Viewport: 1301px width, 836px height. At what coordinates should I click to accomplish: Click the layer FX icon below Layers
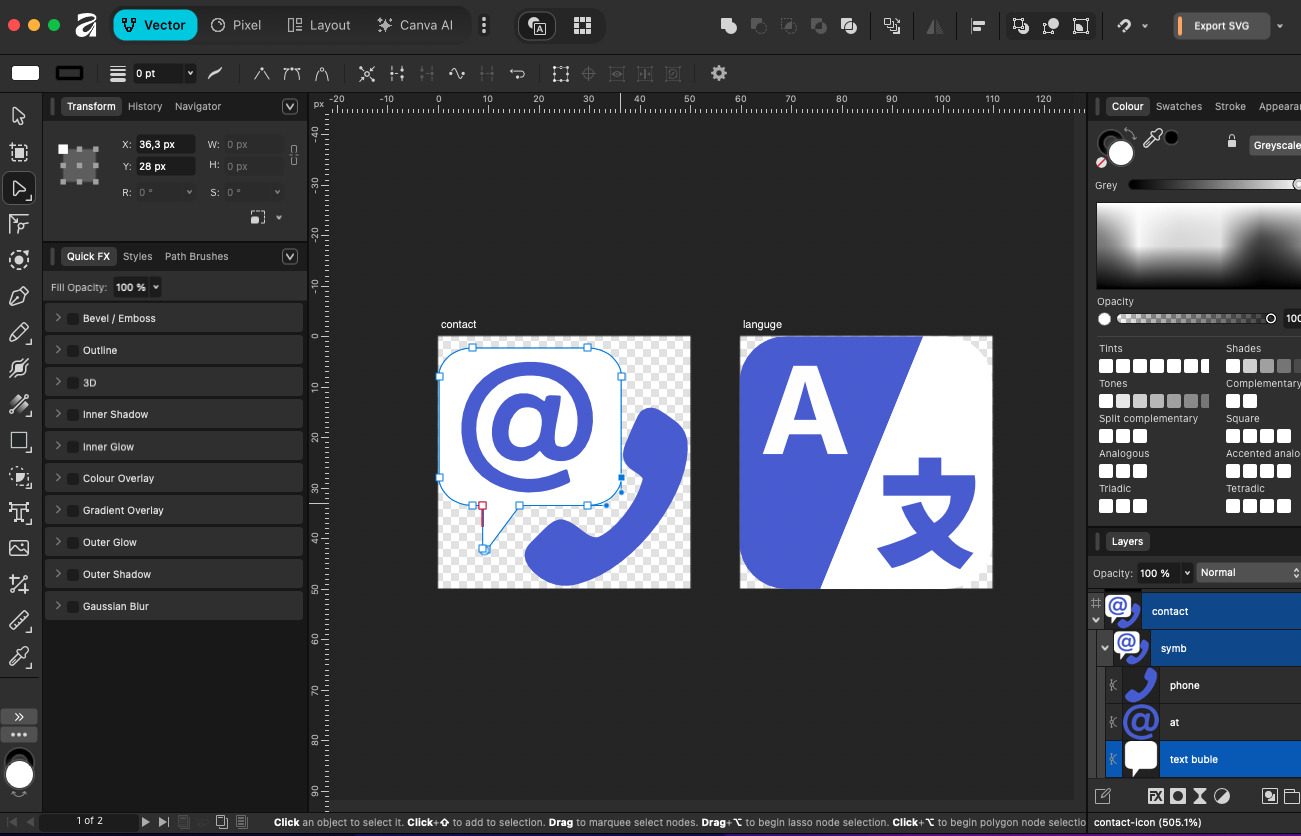tap(1155, 796)
